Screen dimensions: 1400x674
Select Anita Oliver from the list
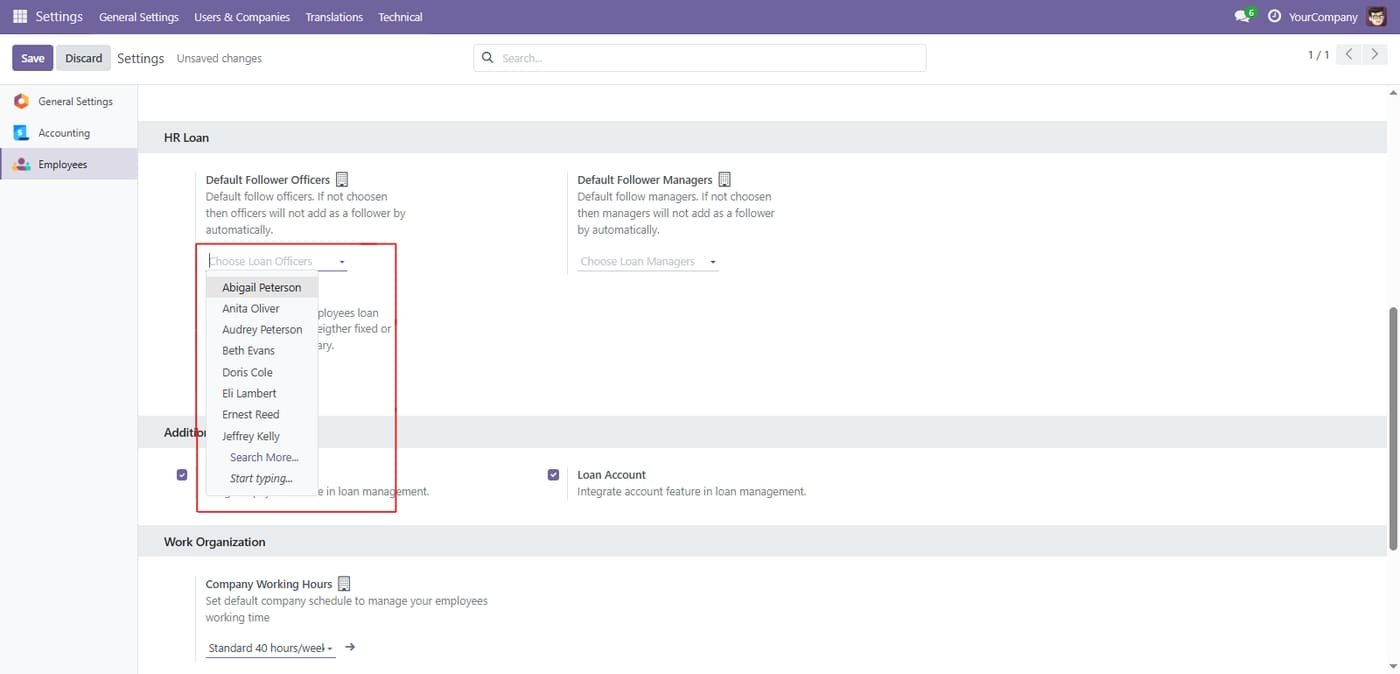pos(262,308)
